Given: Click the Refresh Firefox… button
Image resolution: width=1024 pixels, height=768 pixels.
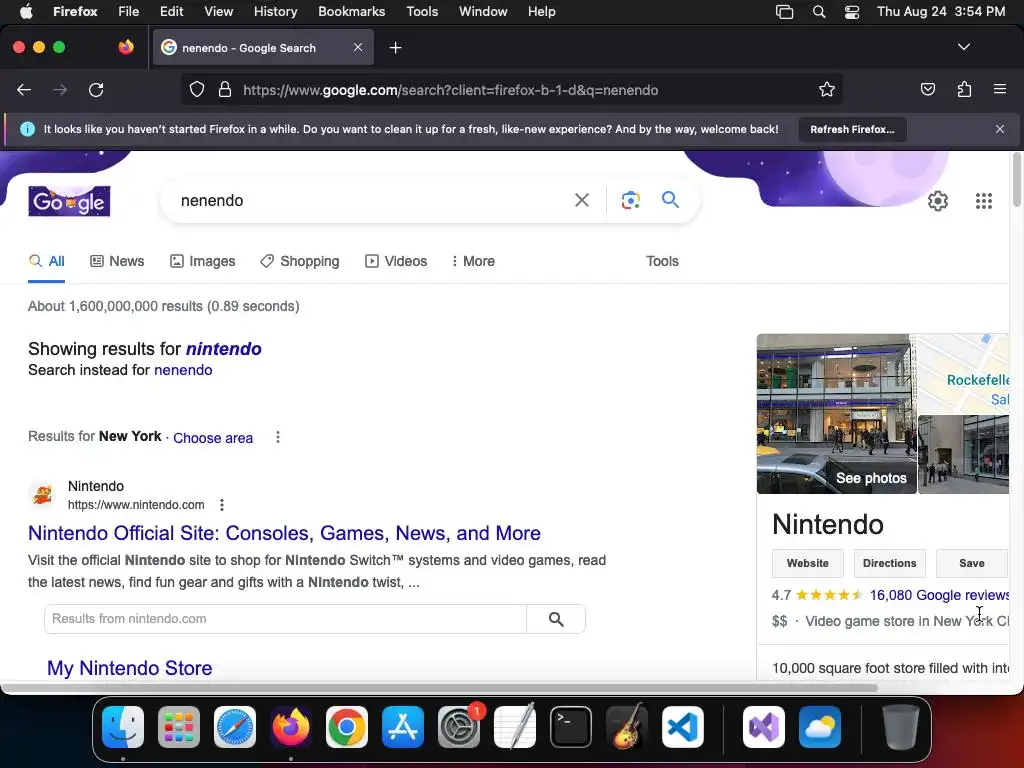Looking at the screenshot, I should coord(852,129).
